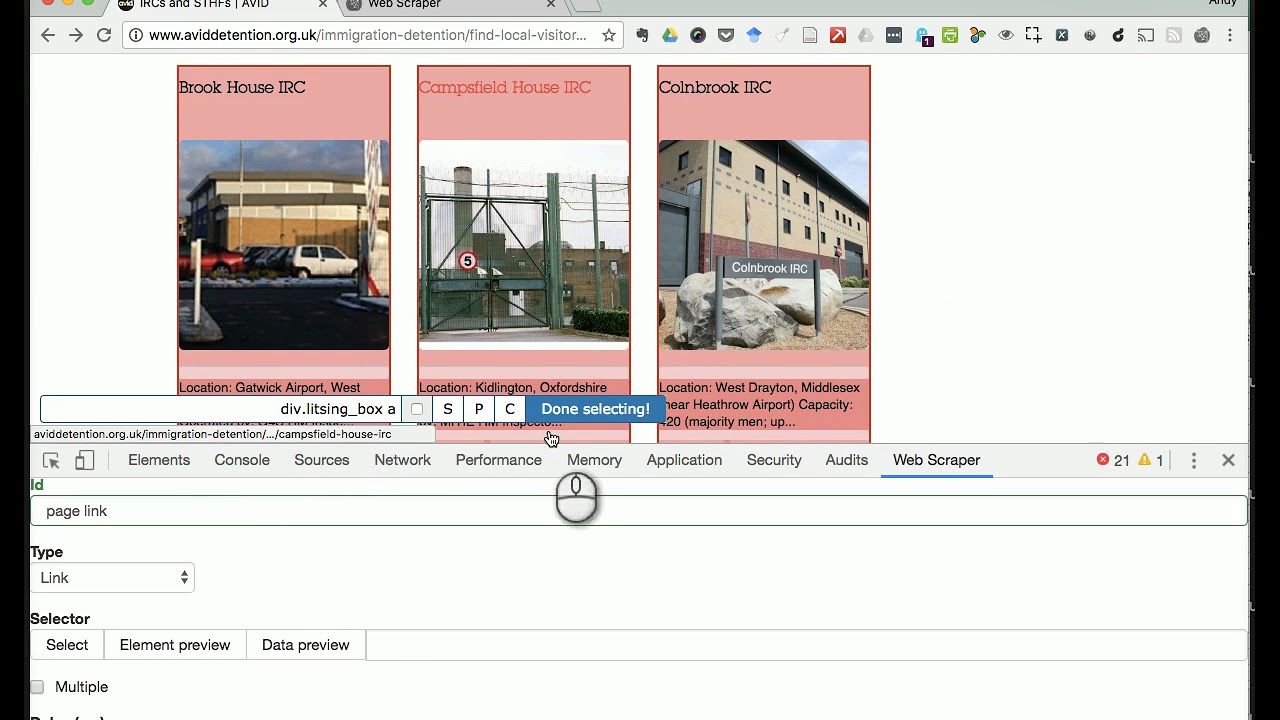Close the DevTools panel
Viewport: 1280px width, 720px height.
(x=1228, y=460)
